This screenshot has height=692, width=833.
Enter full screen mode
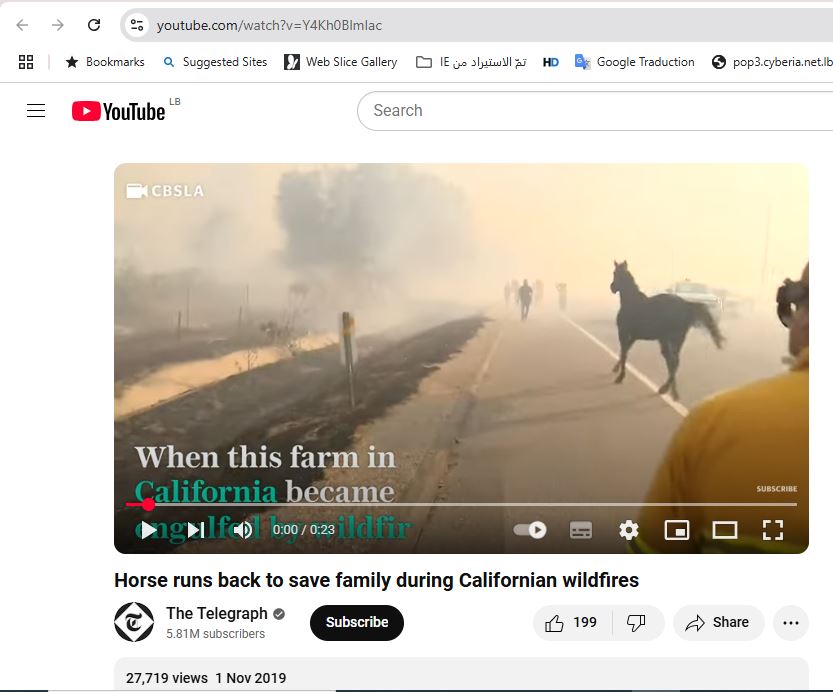tap(773, 530)
